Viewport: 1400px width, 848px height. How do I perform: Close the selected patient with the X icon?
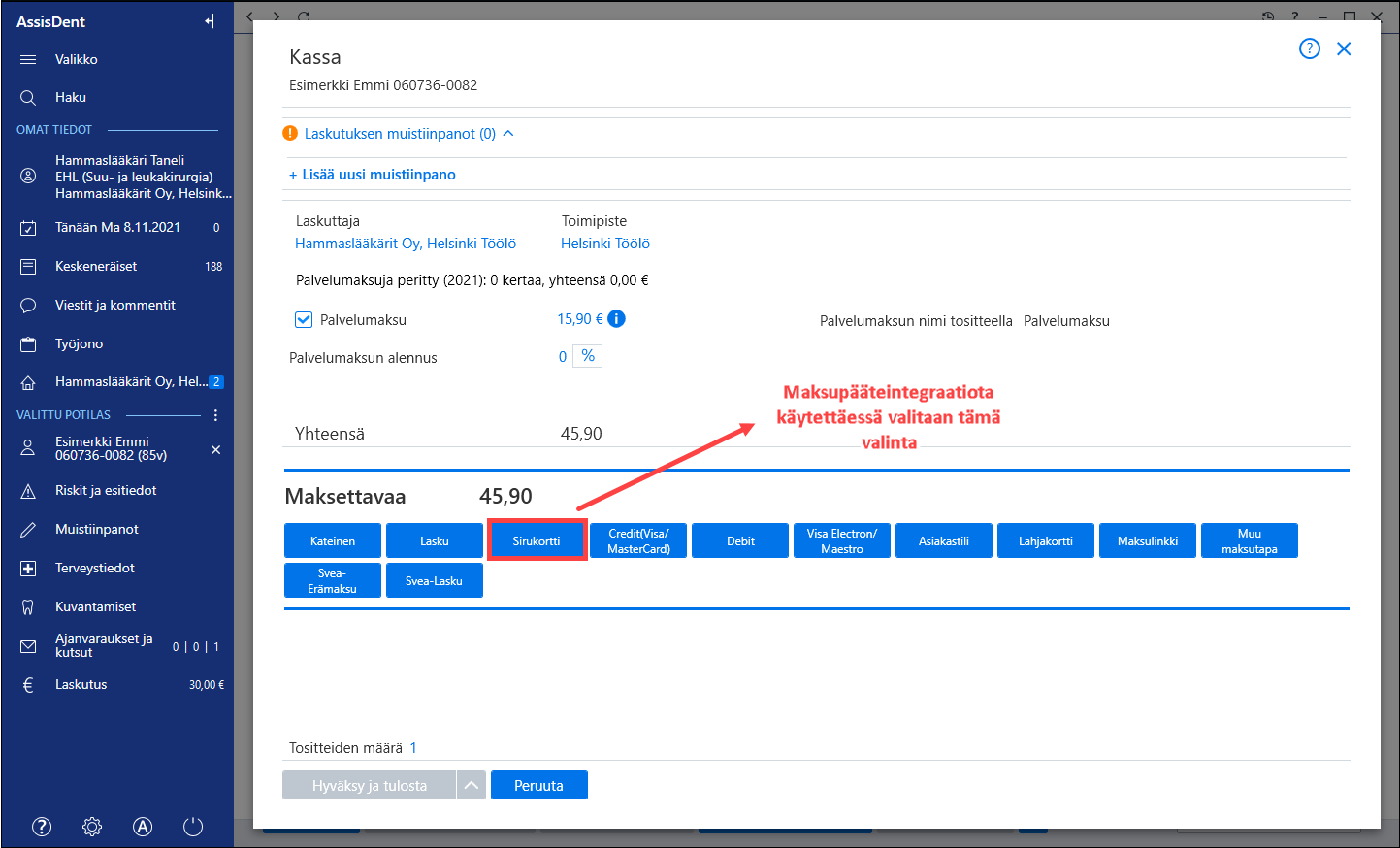[215, 449]
